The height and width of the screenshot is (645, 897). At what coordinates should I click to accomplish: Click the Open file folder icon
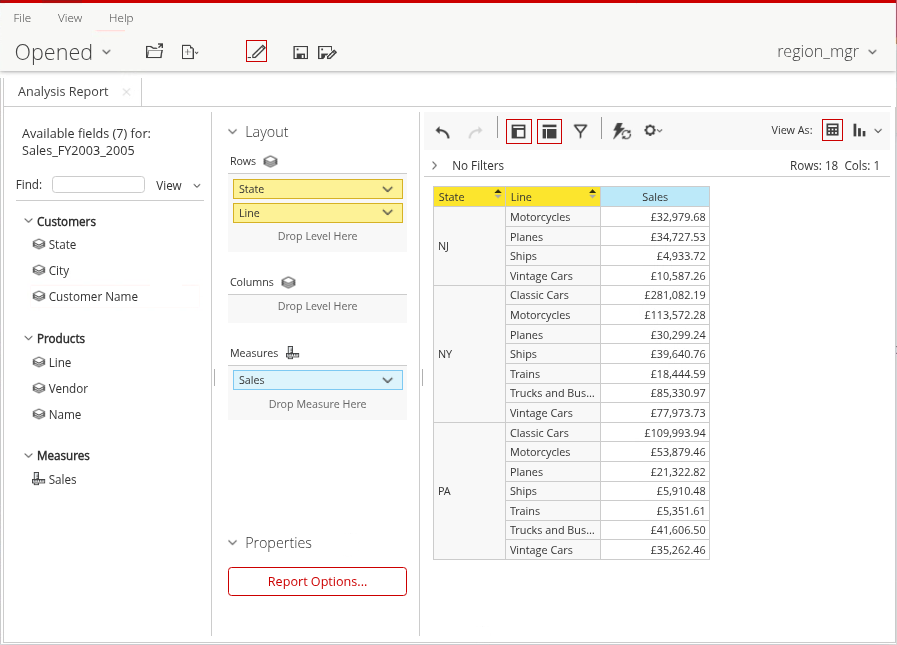coord(154,52)
